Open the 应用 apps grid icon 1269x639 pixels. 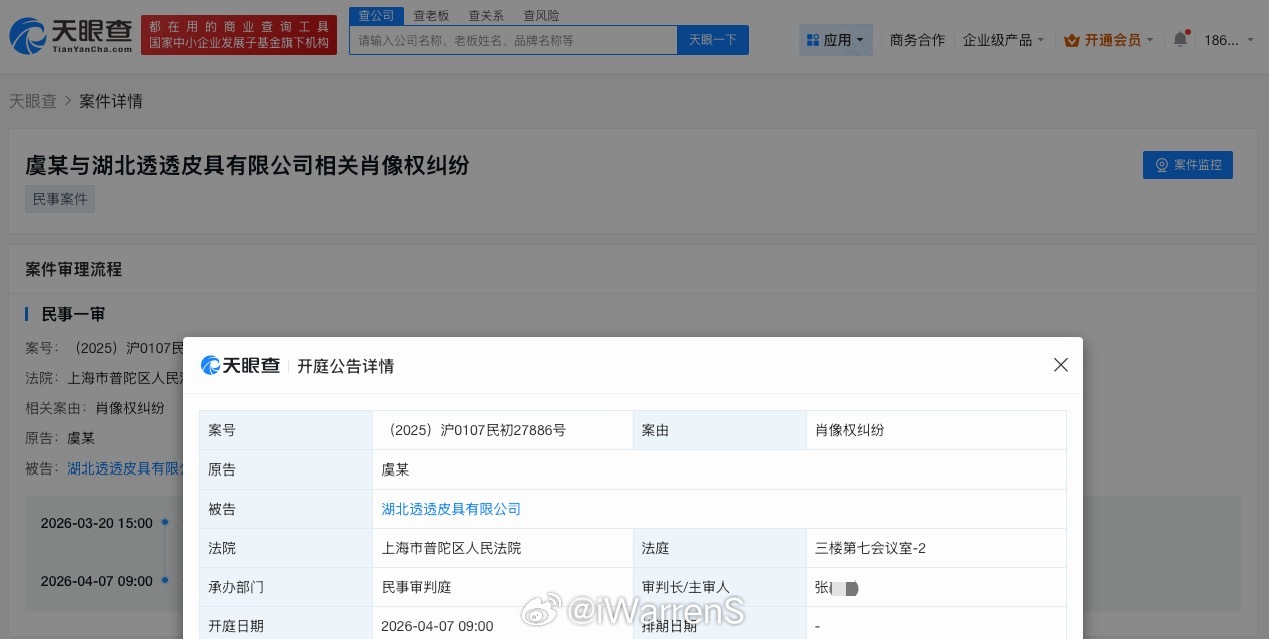pyautogui.click(x=813, y=39)
